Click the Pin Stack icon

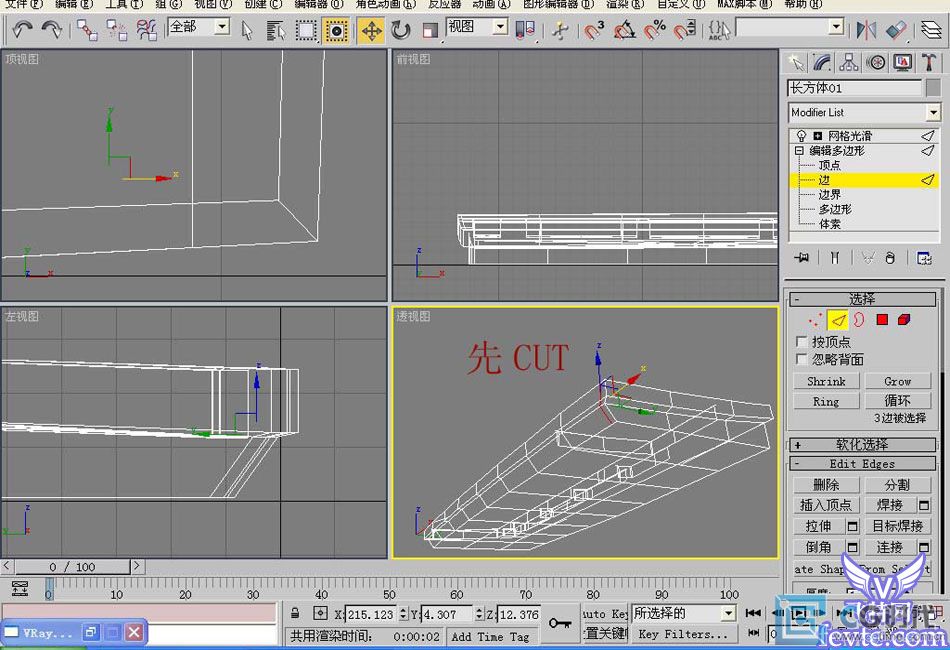point(802,258)
